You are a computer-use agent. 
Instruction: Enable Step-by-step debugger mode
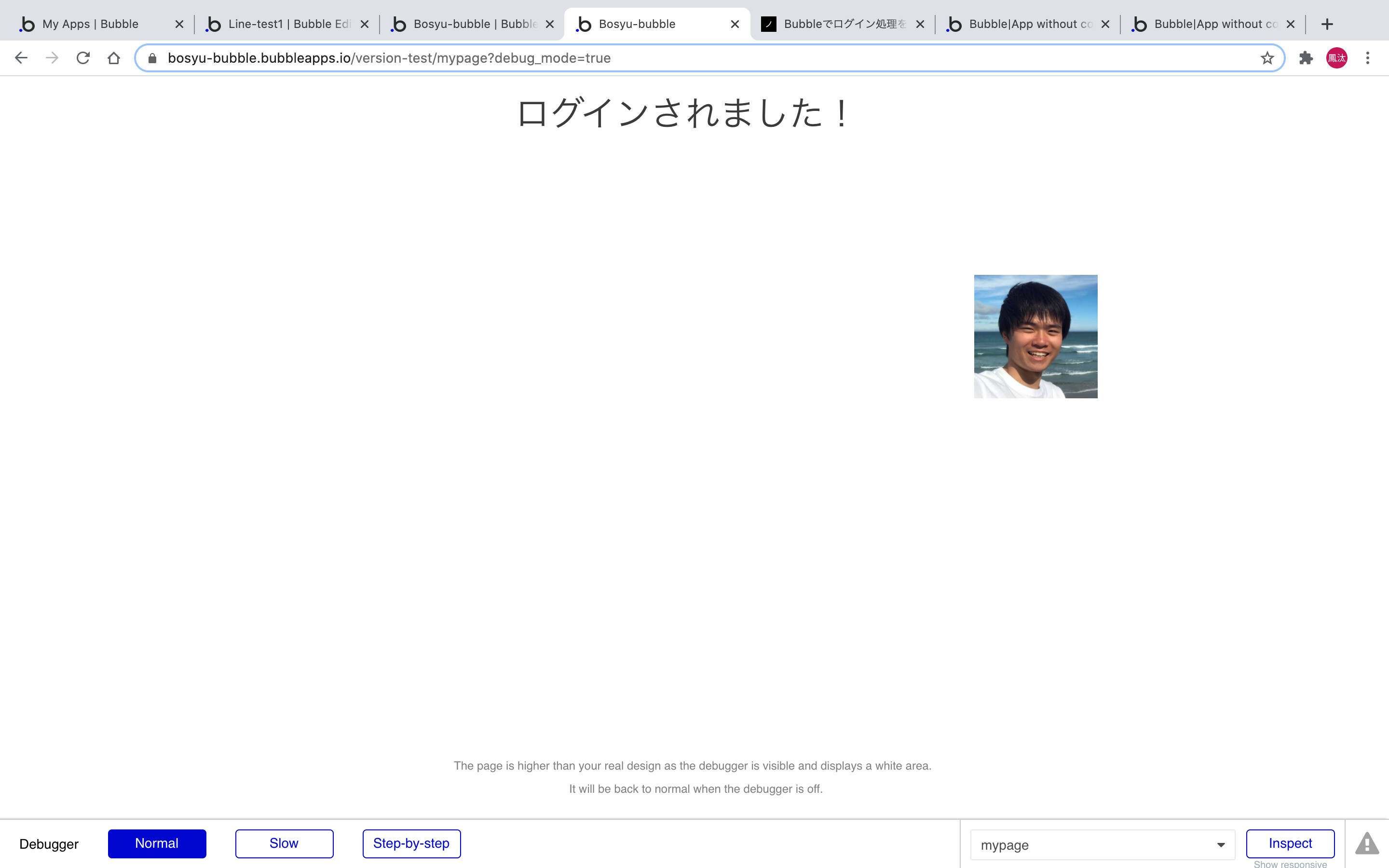(x=411, y=843)
